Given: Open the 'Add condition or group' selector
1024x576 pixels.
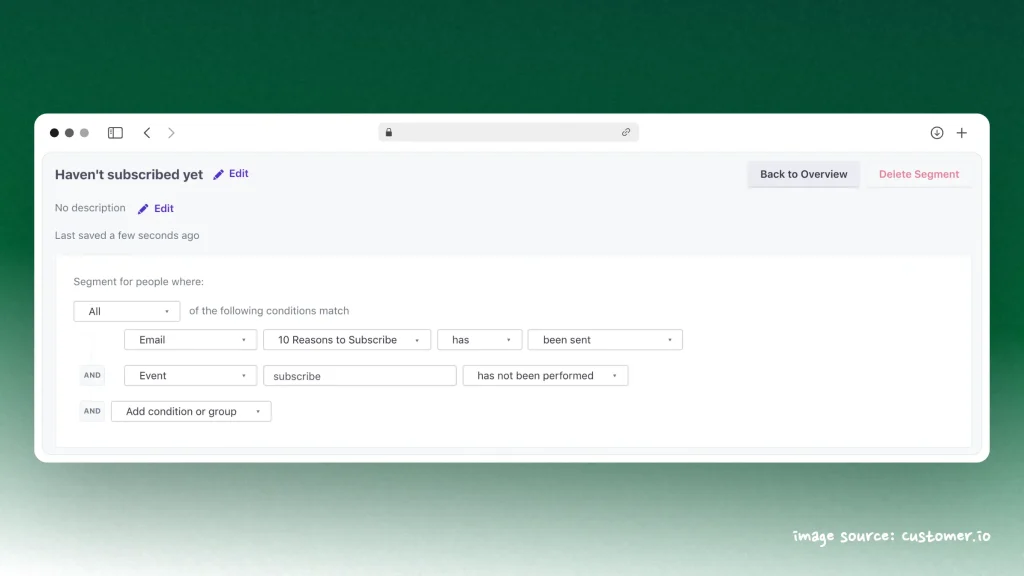Looking at the screenshot, I should [x=191, y=411].
